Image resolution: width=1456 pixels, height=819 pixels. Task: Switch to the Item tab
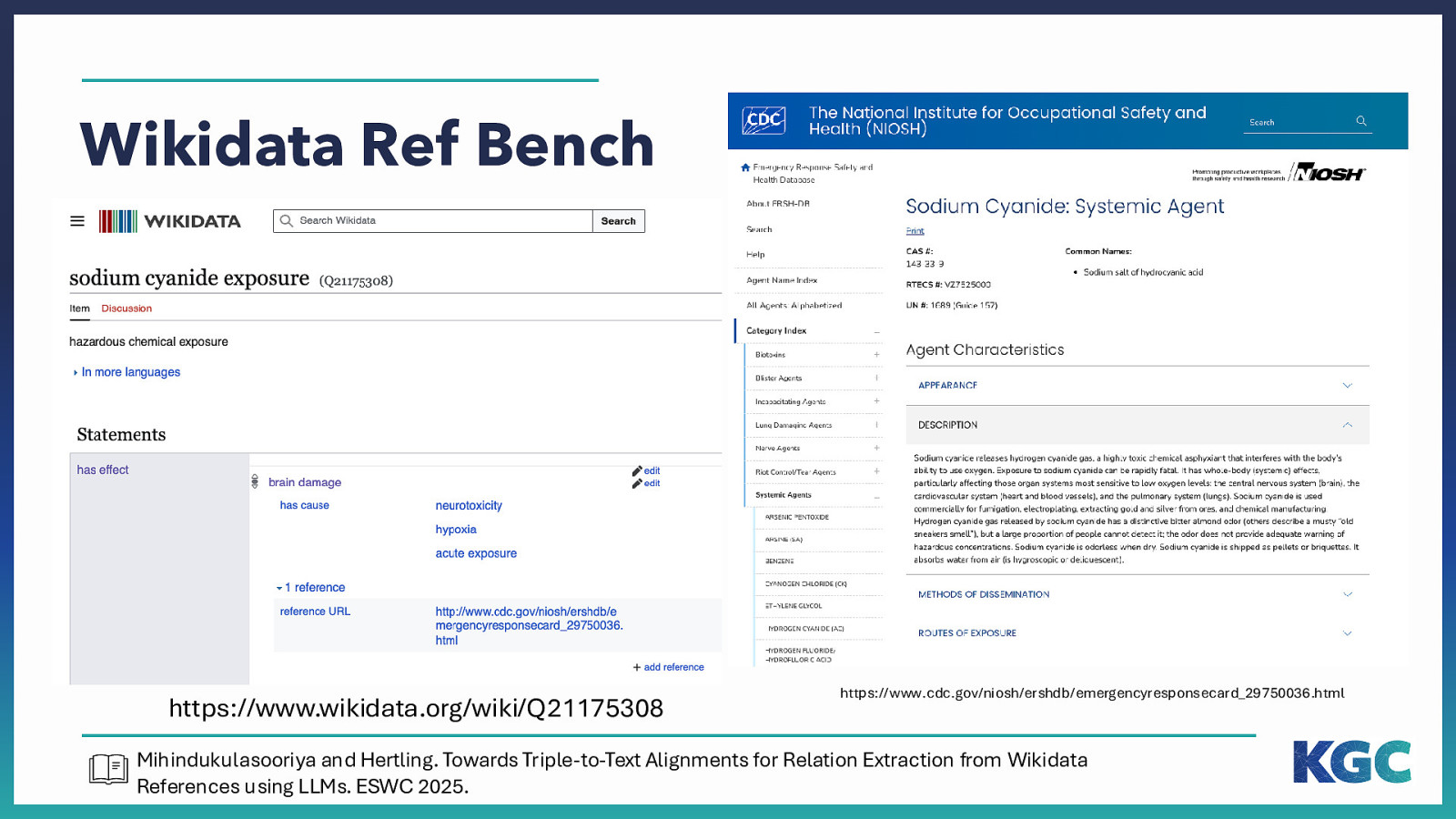(x=79, y=308)
